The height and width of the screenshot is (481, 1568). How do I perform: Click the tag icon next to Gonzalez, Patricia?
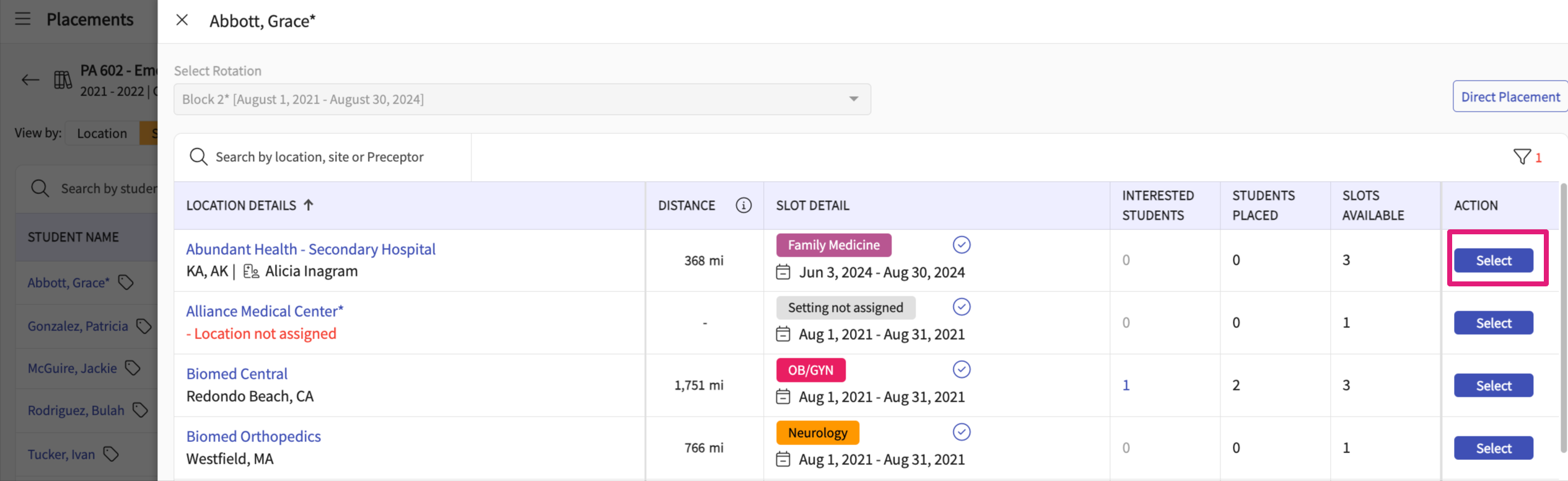coord(144,326)
